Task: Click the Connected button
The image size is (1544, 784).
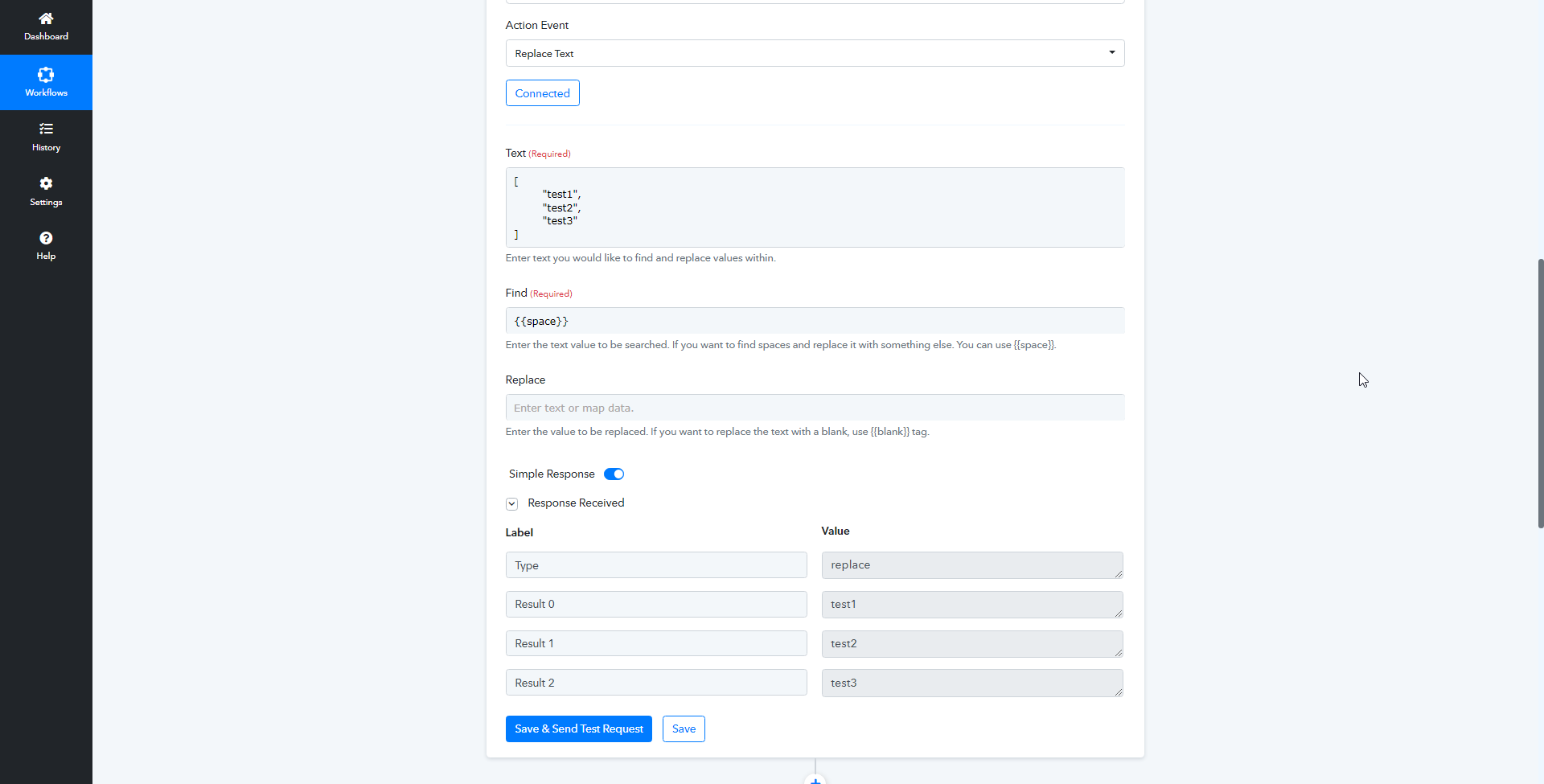Action: [x=542, y=93]
